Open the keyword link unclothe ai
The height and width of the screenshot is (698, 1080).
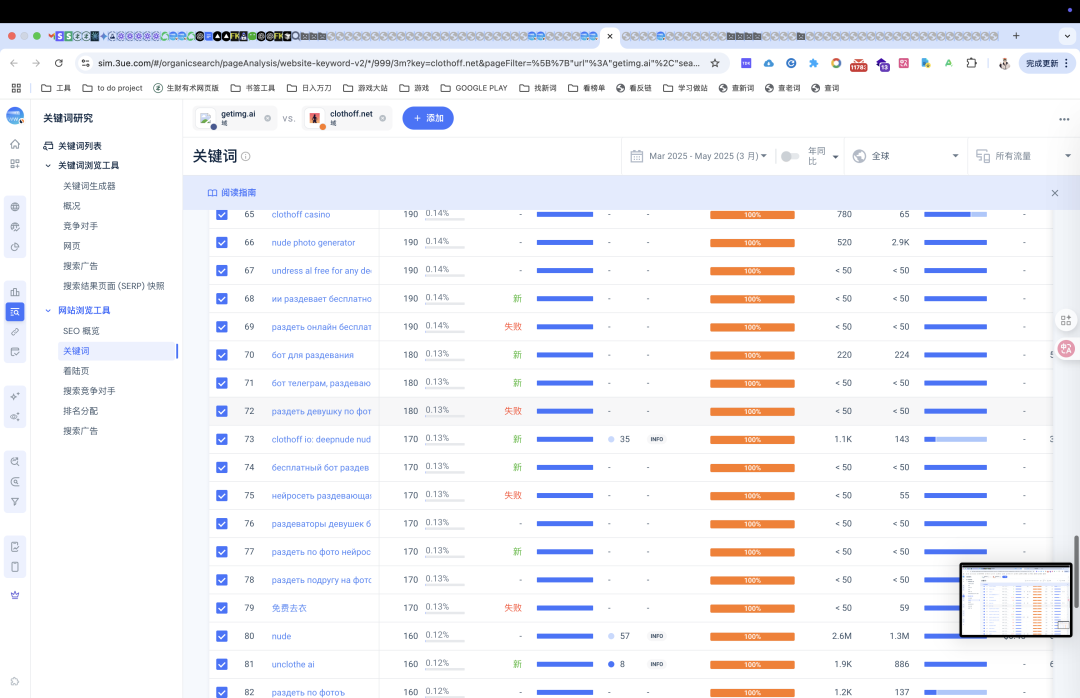click(293, 664)
